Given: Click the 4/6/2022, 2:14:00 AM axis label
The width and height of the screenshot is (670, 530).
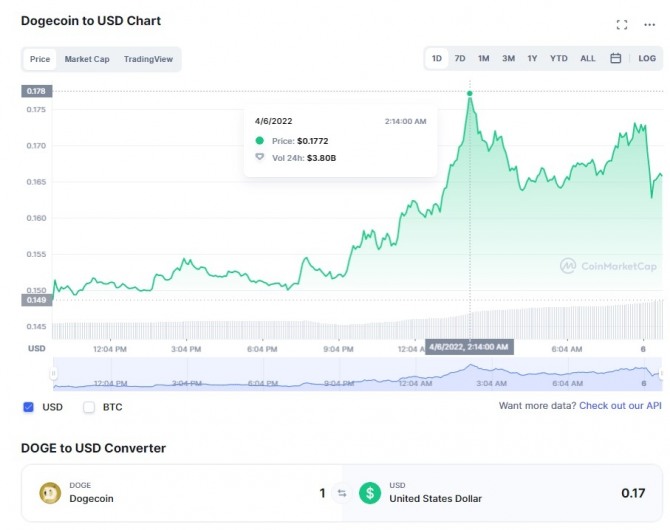Looking at the screenshot, I should (x=469, y=347).
